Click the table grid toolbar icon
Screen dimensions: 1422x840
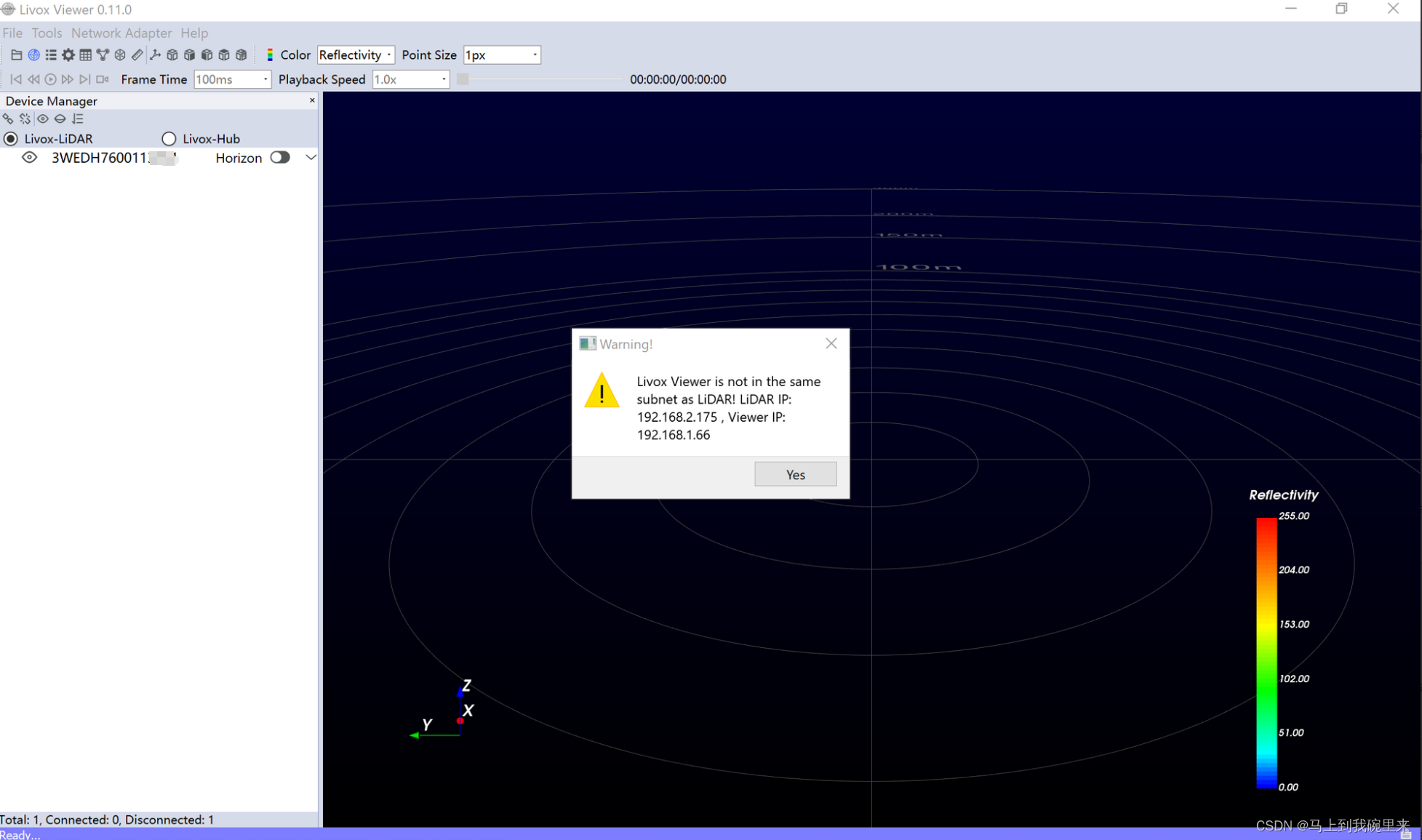[x=85, y=55]
